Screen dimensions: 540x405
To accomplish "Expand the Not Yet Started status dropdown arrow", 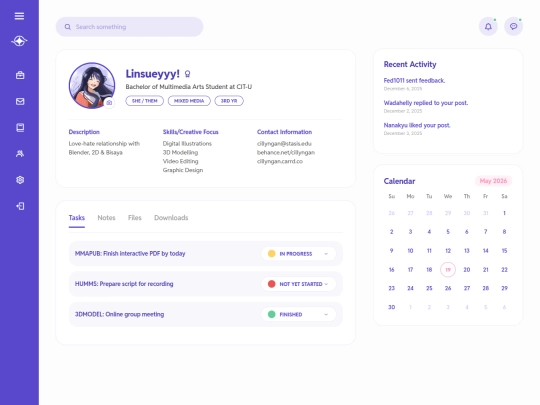I will pyautogui.click(x=326, y=284).
